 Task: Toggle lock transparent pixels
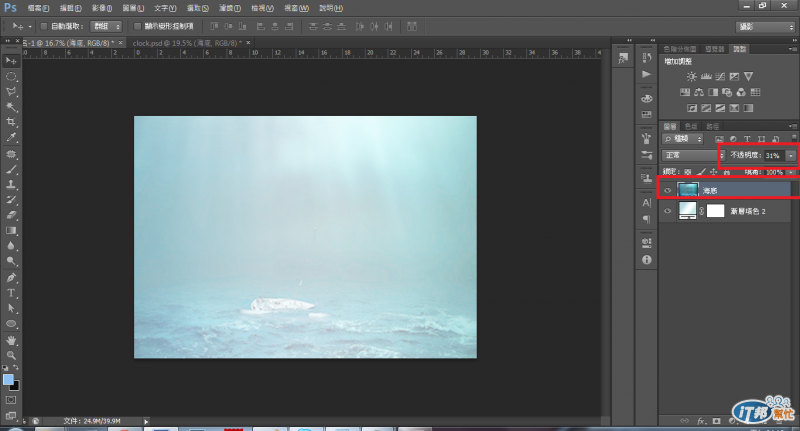coord(688,172)
